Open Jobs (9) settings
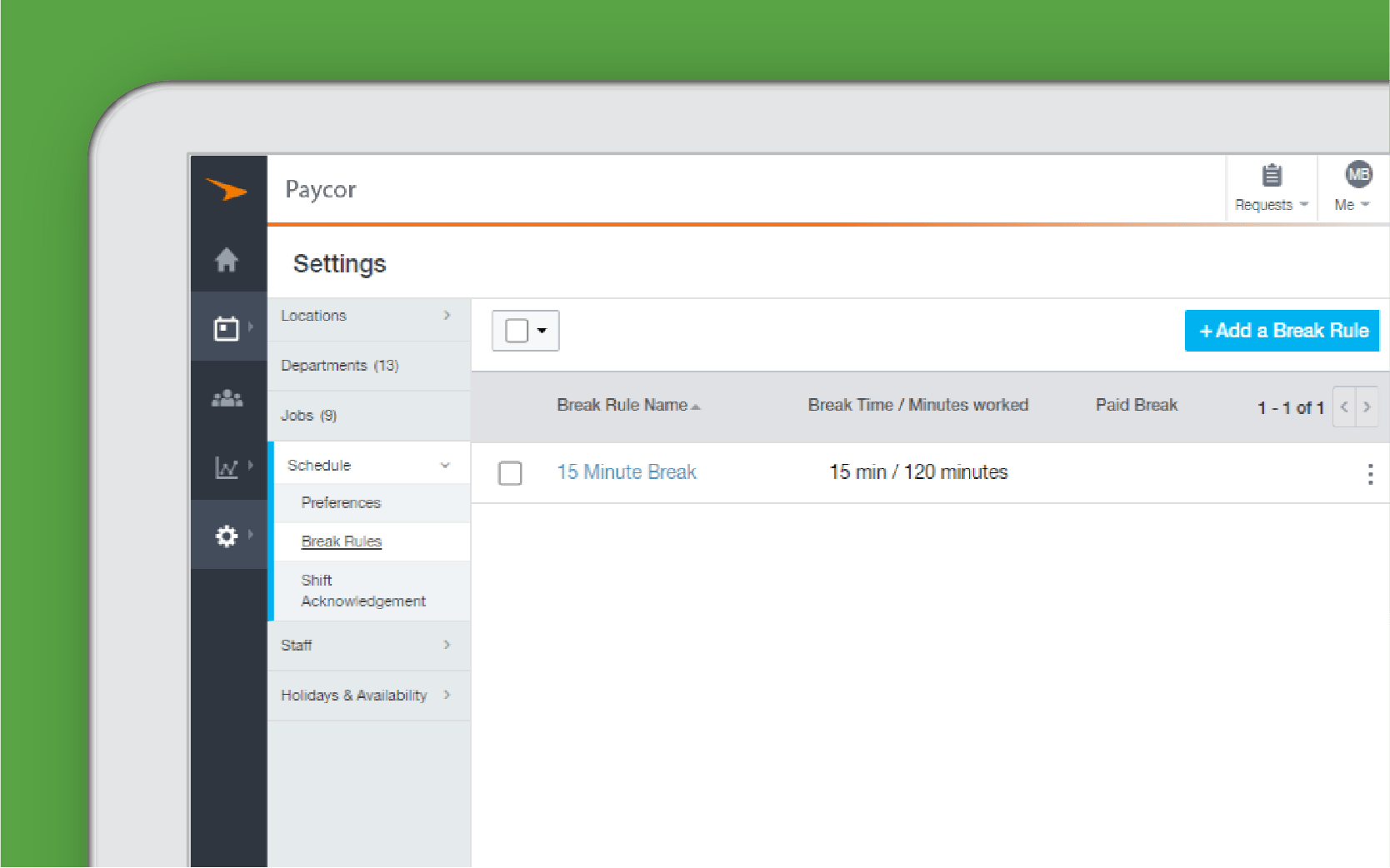1390x868 pixels. tap(368, 416)
